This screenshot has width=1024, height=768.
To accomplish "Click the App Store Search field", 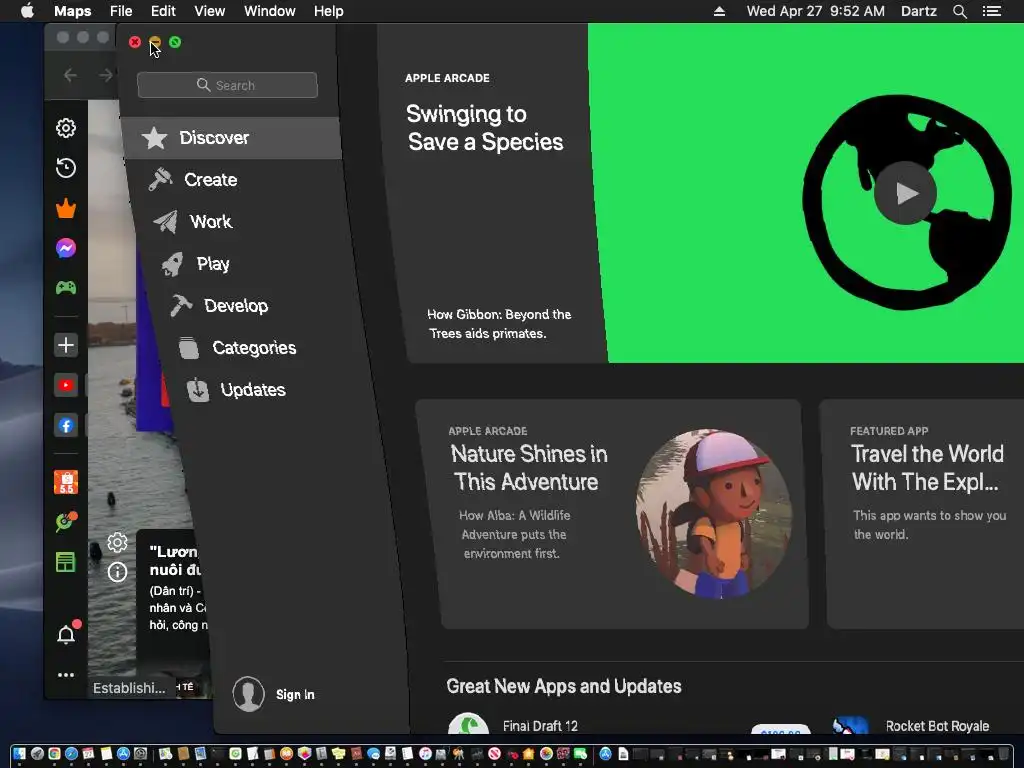I will (x=227, y=85).
